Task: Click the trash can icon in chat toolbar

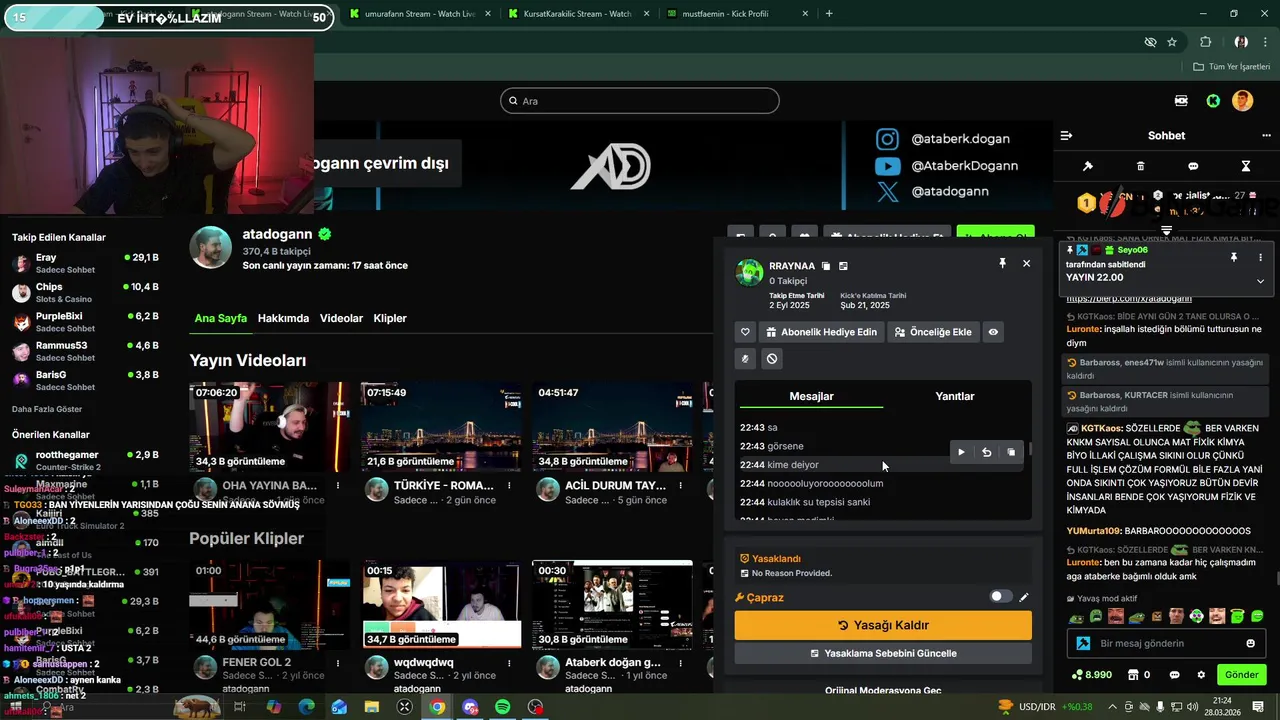Action: (1141, 166)
